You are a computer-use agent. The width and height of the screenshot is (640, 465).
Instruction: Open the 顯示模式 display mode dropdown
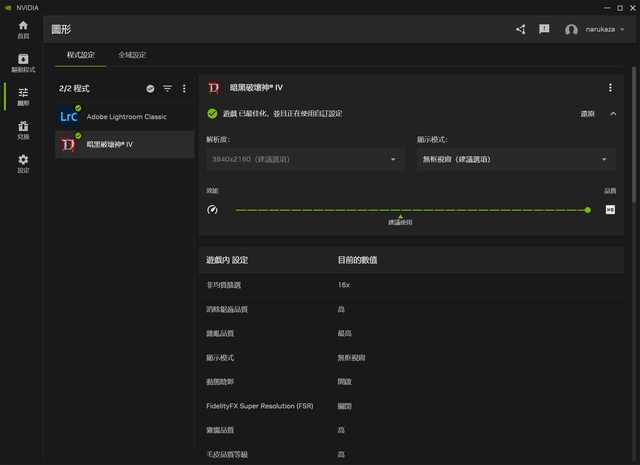click(516, 159)
